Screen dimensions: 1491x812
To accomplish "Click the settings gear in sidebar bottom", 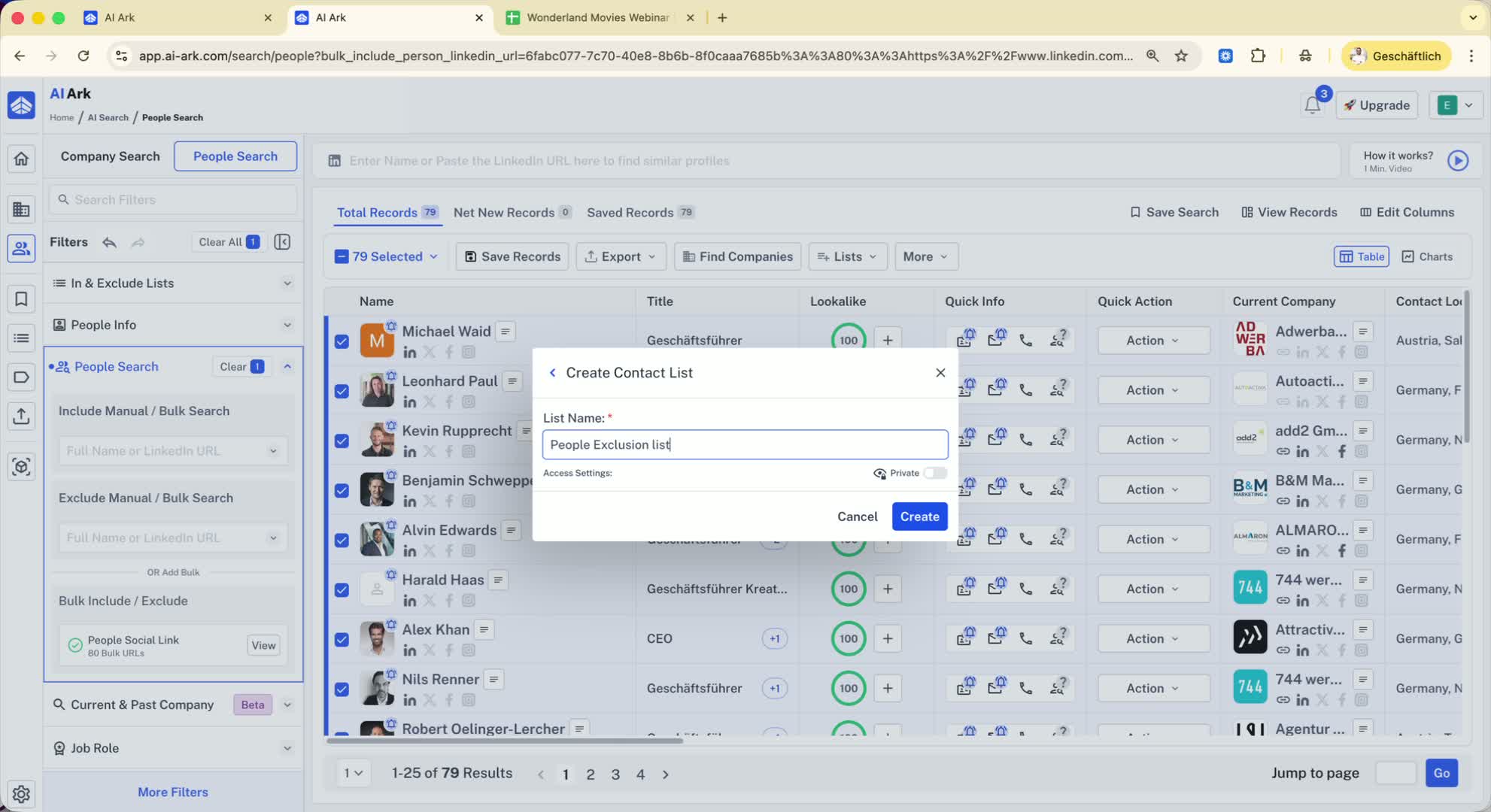I will coord(21,793).
